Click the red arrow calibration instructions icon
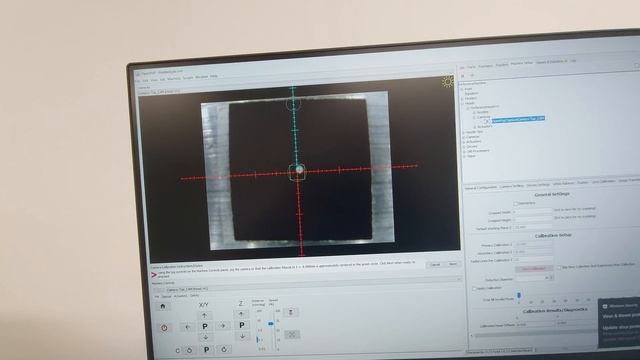 point(154,275)
